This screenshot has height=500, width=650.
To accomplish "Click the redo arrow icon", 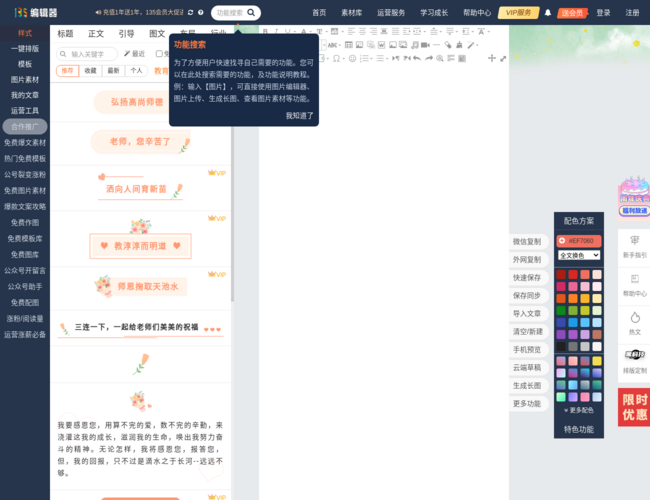I will click(429, 58).
